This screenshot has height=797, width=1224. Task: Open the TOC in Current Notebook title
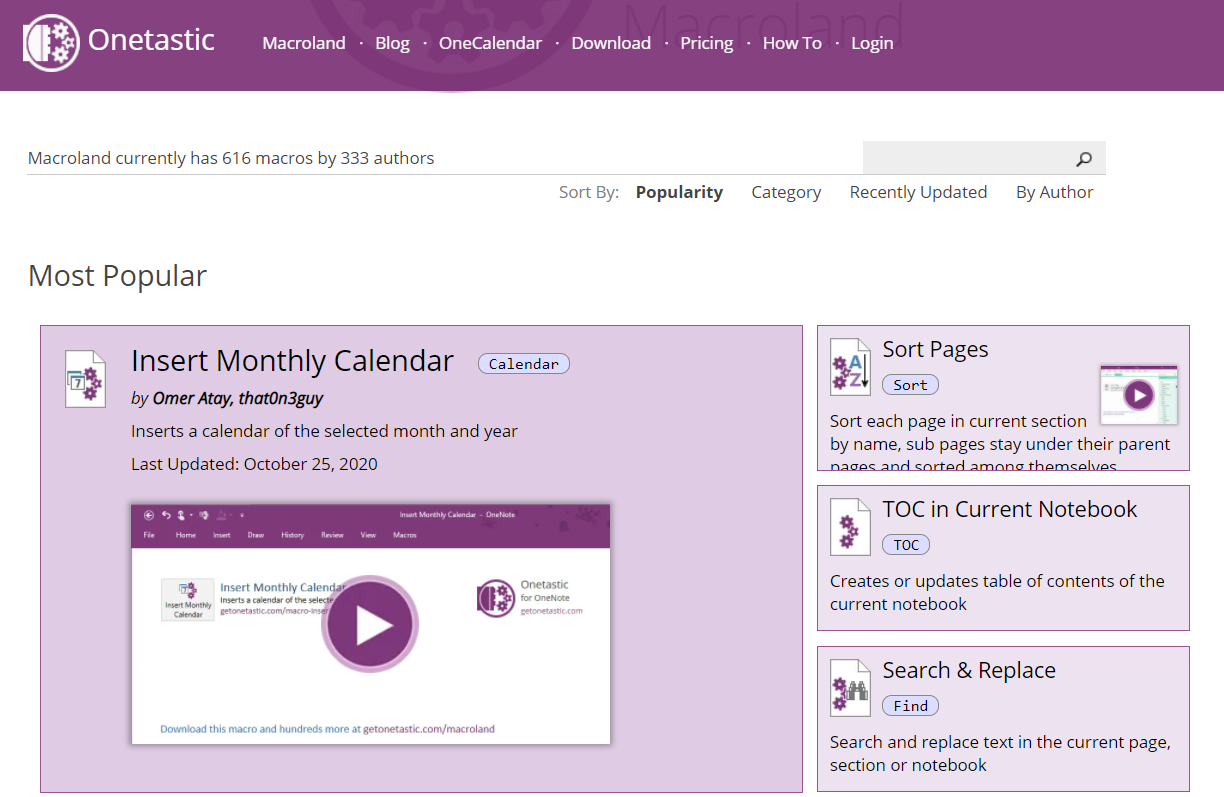coord(1010,509)
